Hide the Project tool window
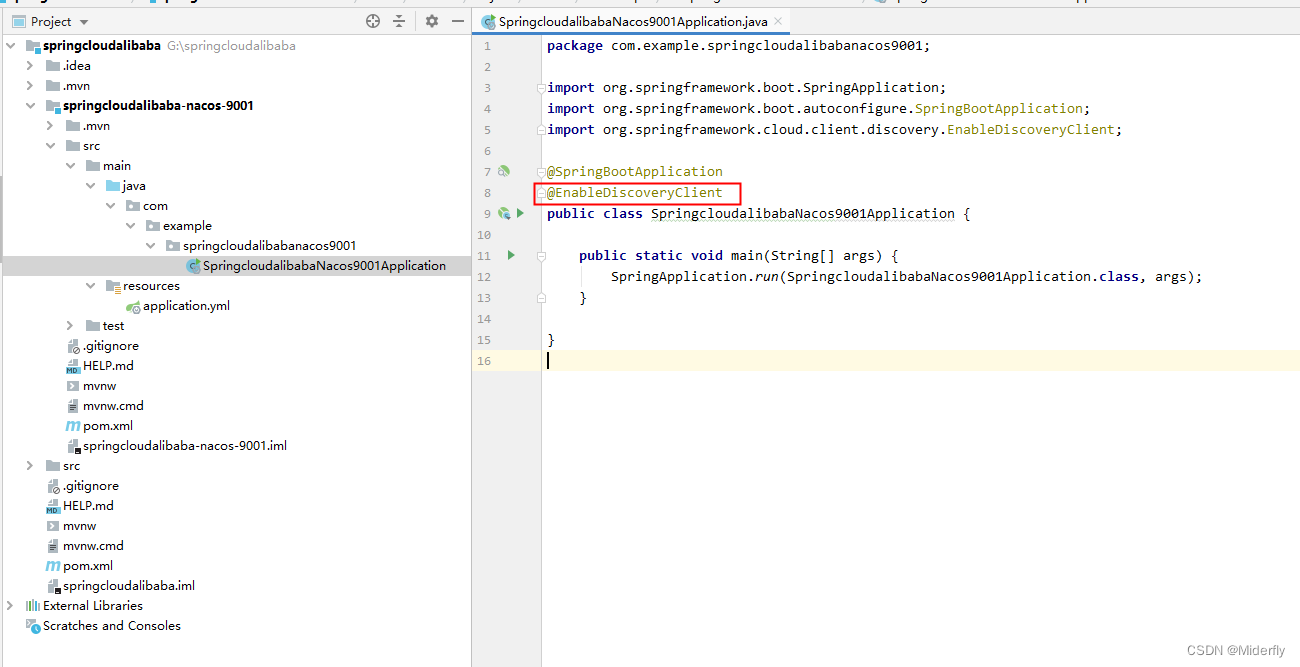The height and width of the screenshot is (667, 1300). coord(458,21)
